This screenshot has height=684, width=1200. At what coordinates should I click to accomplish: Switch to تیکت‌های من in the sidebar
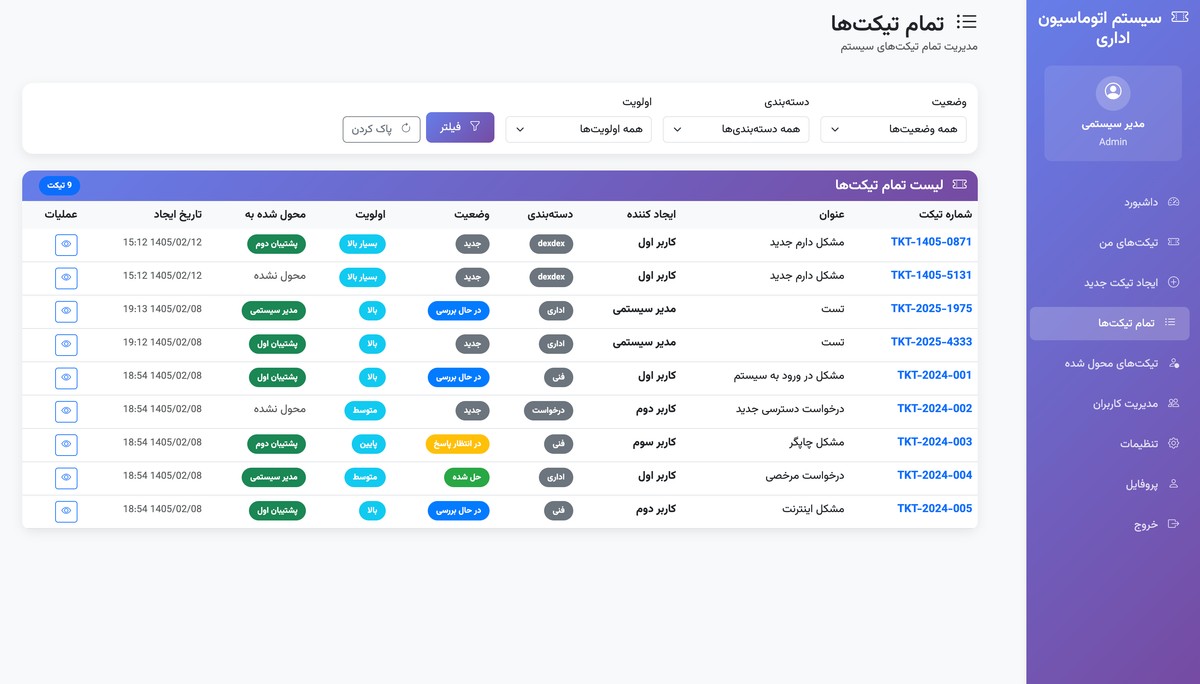click(x=1128, y=242)
